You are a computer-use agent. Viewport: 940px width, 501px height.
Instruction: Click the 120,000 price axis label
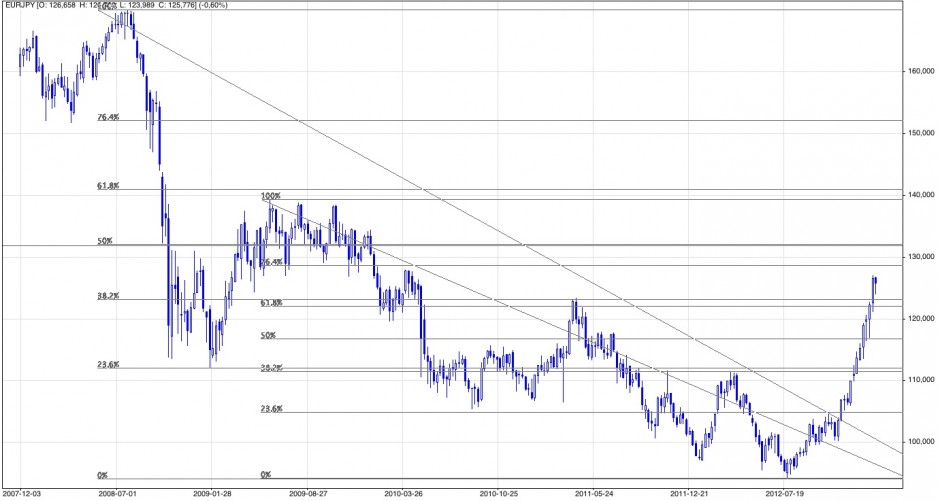tap(919, 318)
